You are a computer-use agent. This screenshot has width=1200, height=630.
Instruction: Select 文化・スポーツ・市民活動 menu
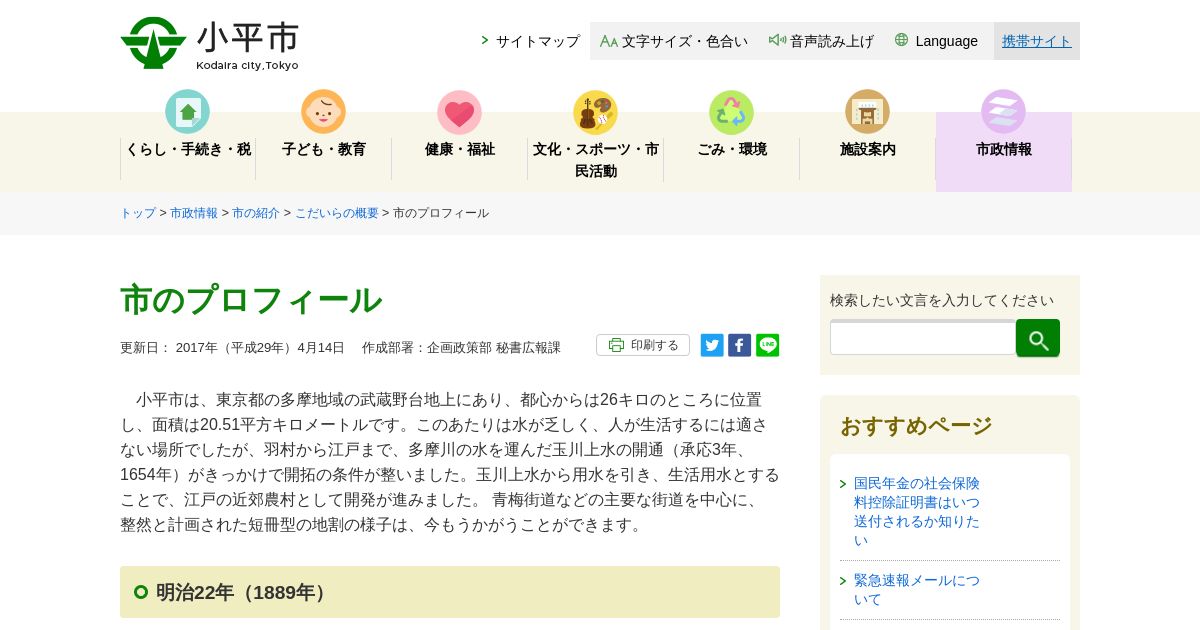click(x=596, y=160)
